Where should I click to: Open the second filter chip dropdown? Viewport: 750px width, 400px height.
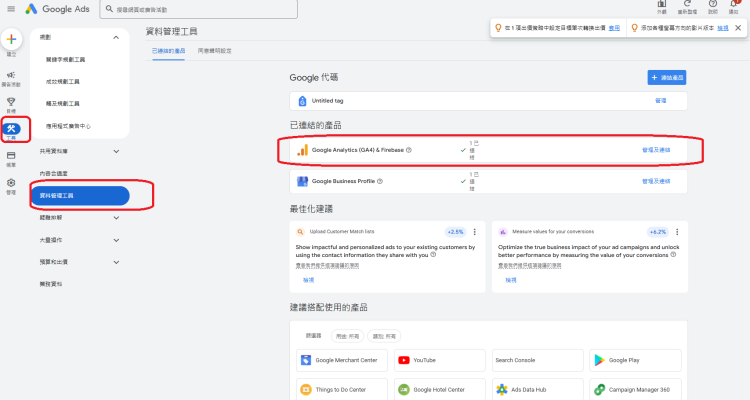tap(384, 336)
